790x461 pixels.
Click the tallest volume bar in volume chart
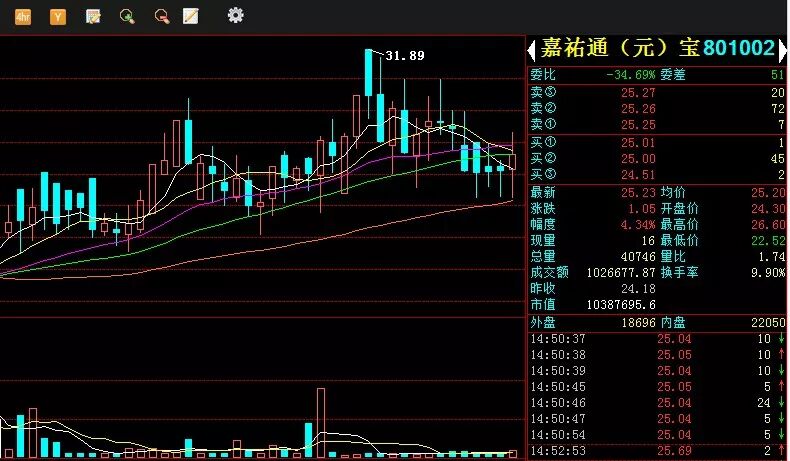tap(321, 423)
